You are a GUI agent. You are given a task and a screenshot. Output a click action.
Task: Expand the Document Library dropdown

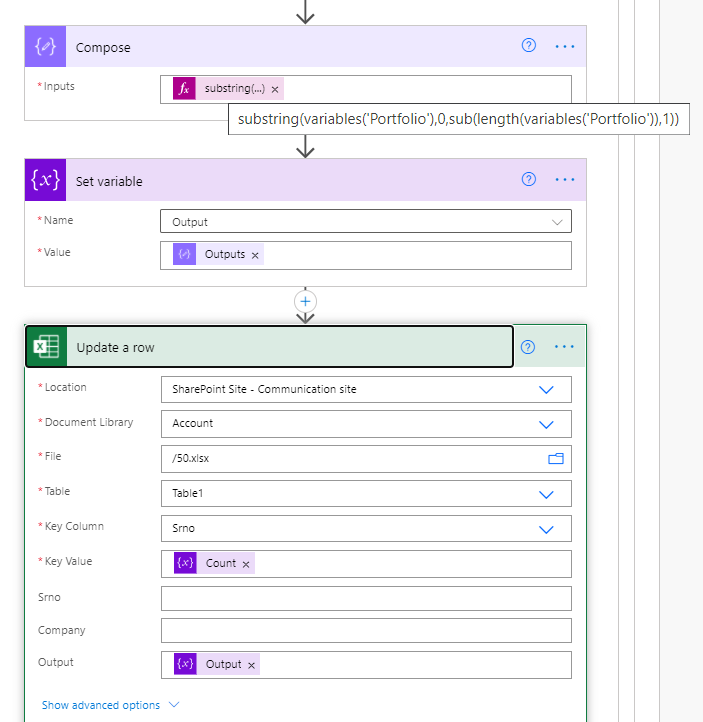point(546,424)
